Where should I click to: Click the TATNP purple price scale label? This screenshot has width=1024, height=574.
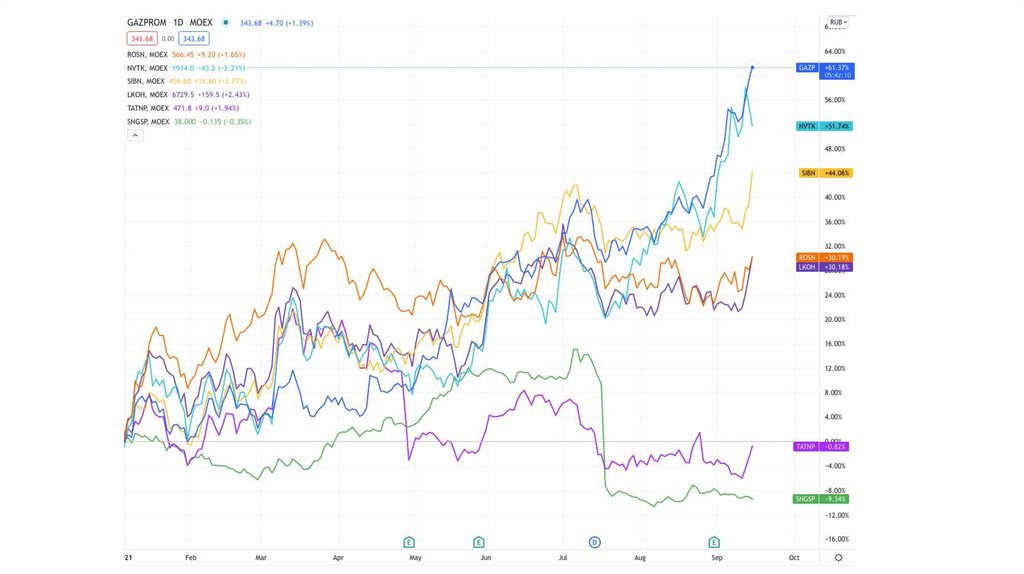tap(806, 446)
